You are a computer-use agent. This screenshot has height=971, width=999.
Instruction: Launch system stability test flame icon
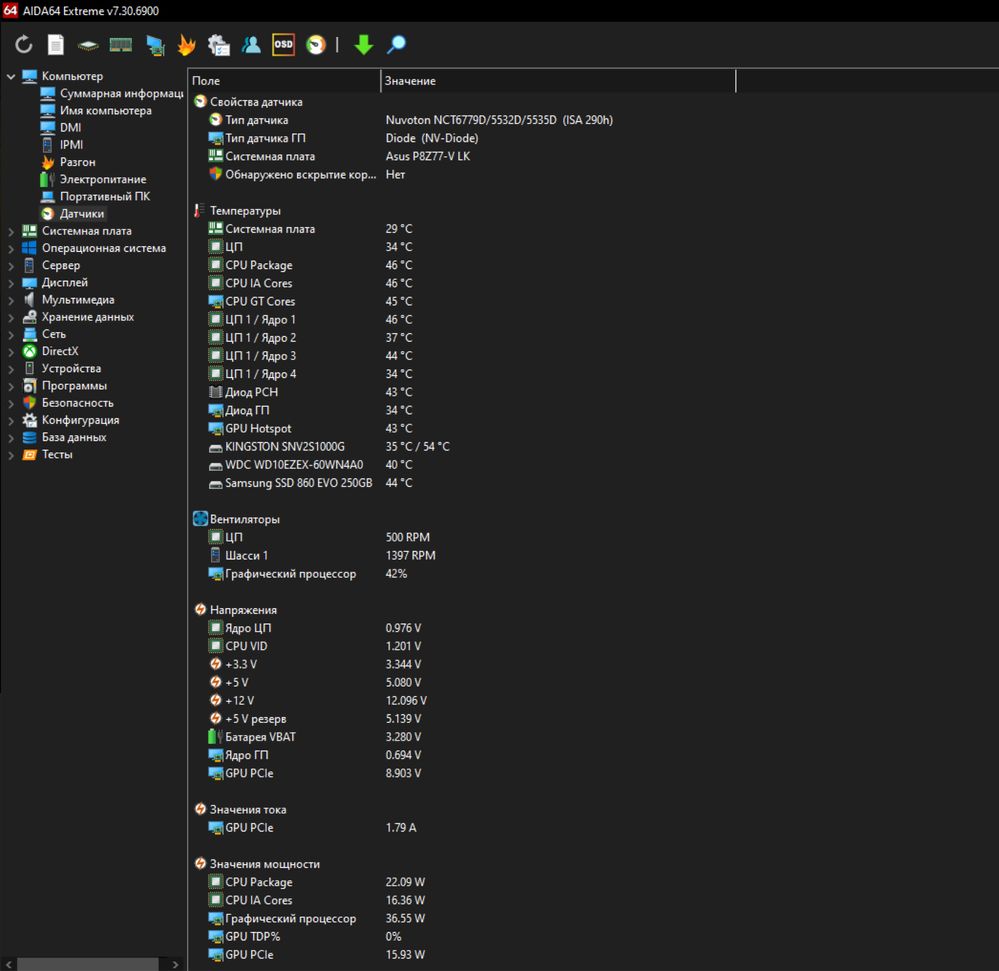point(187,45)
